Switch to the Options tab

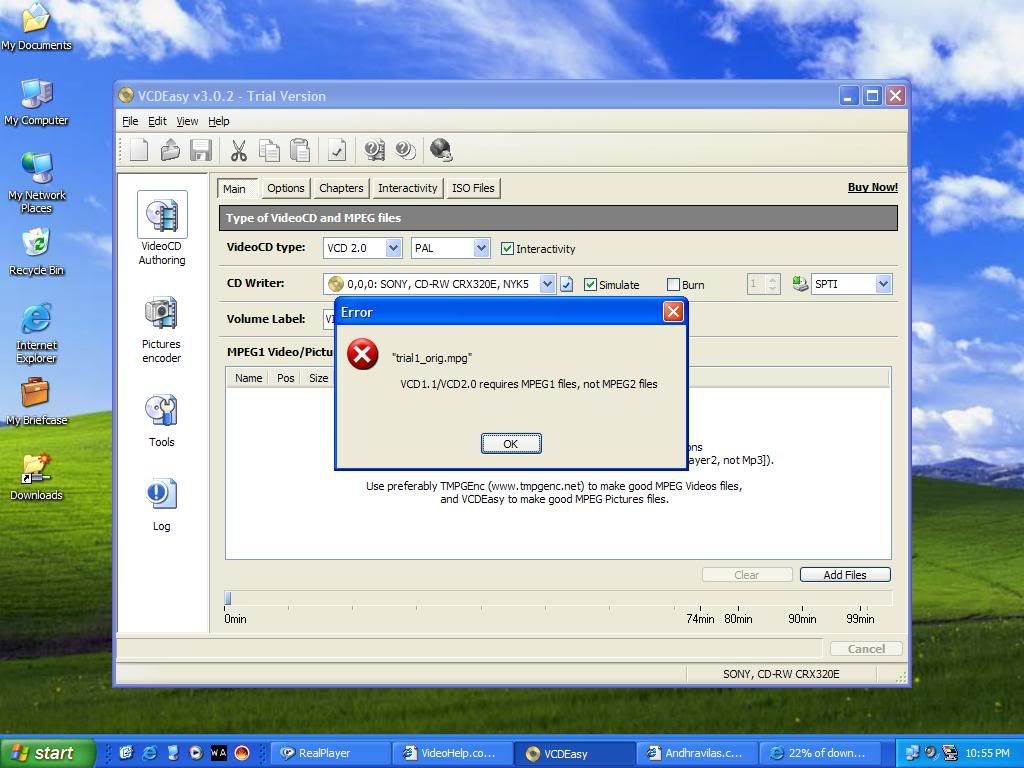(x=285, y=188)
